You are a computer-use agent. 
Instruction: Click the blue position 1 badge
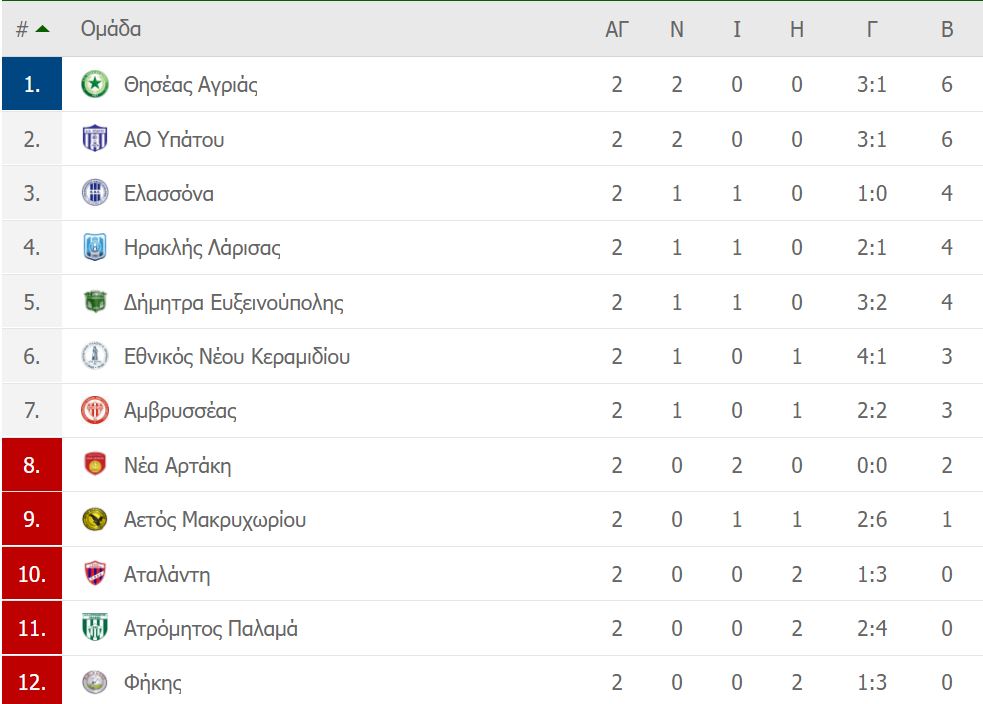pos(32,83)
